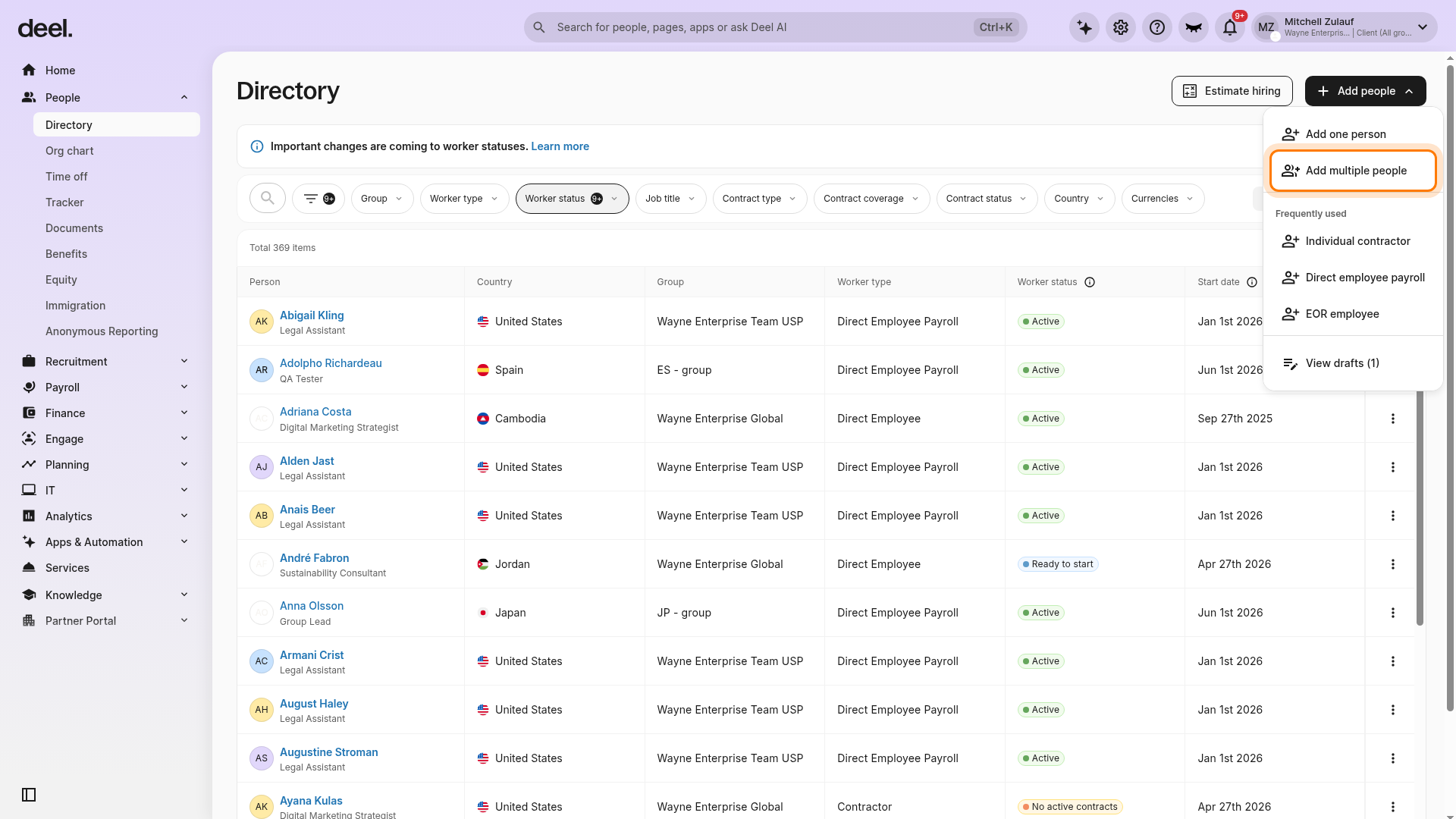The height and width of the screenshot is (819, 1456).
Task: Open Deel AI sparkle icon
Action: click(x=1084, y=27)
